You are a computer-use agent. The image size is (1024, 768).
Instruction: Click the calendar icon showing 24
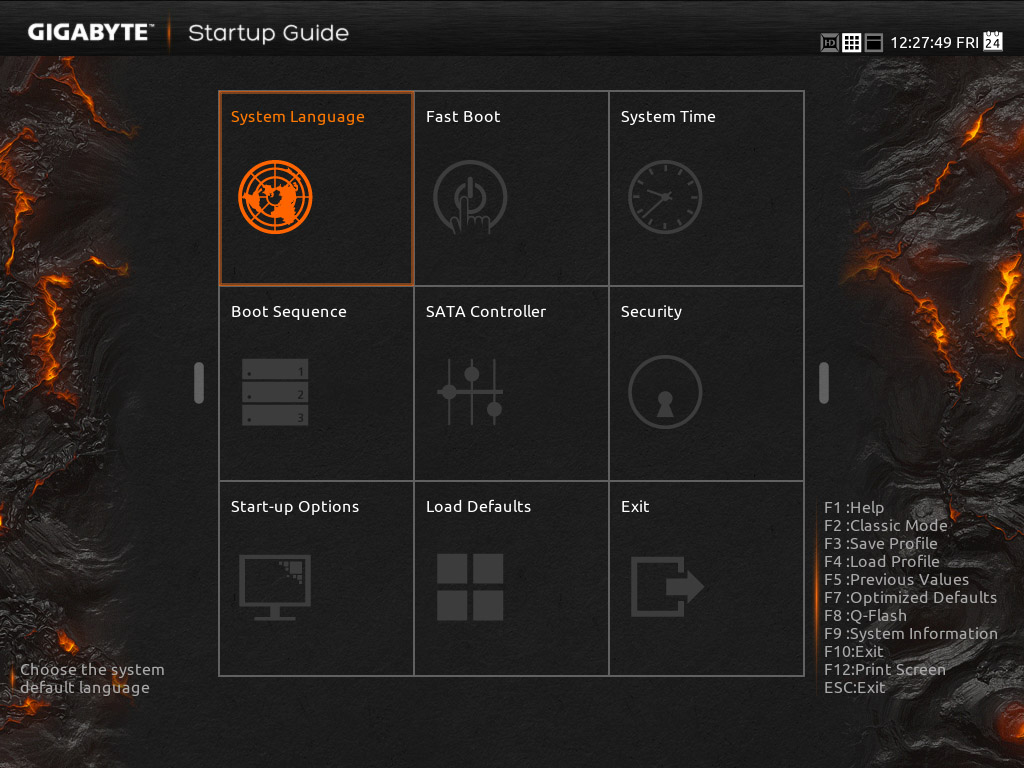(993, 40)
